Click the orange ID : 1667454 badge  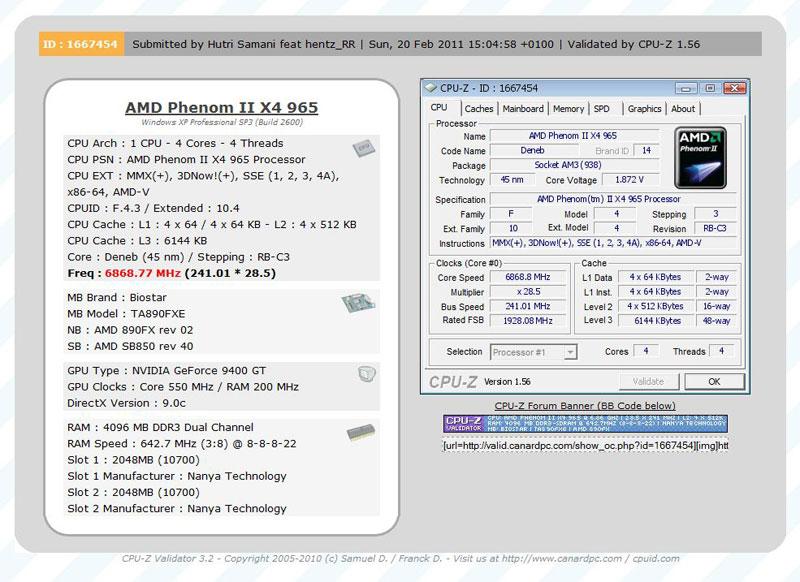tap(81, 44)
